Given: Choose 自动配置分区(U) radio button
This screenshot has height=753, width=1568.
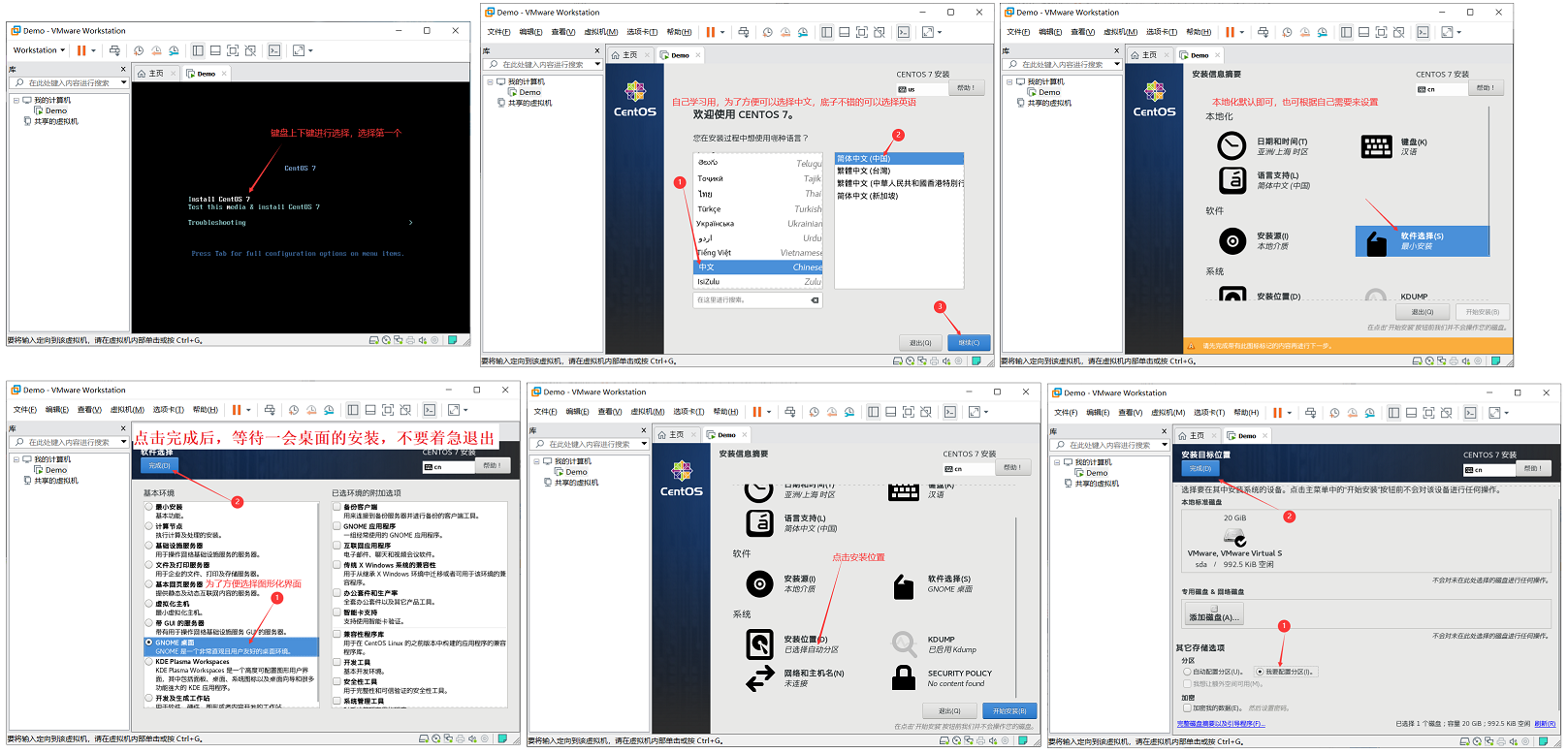Looking at the screenshot, I should pyautogui.click(x=1187, y=672).
